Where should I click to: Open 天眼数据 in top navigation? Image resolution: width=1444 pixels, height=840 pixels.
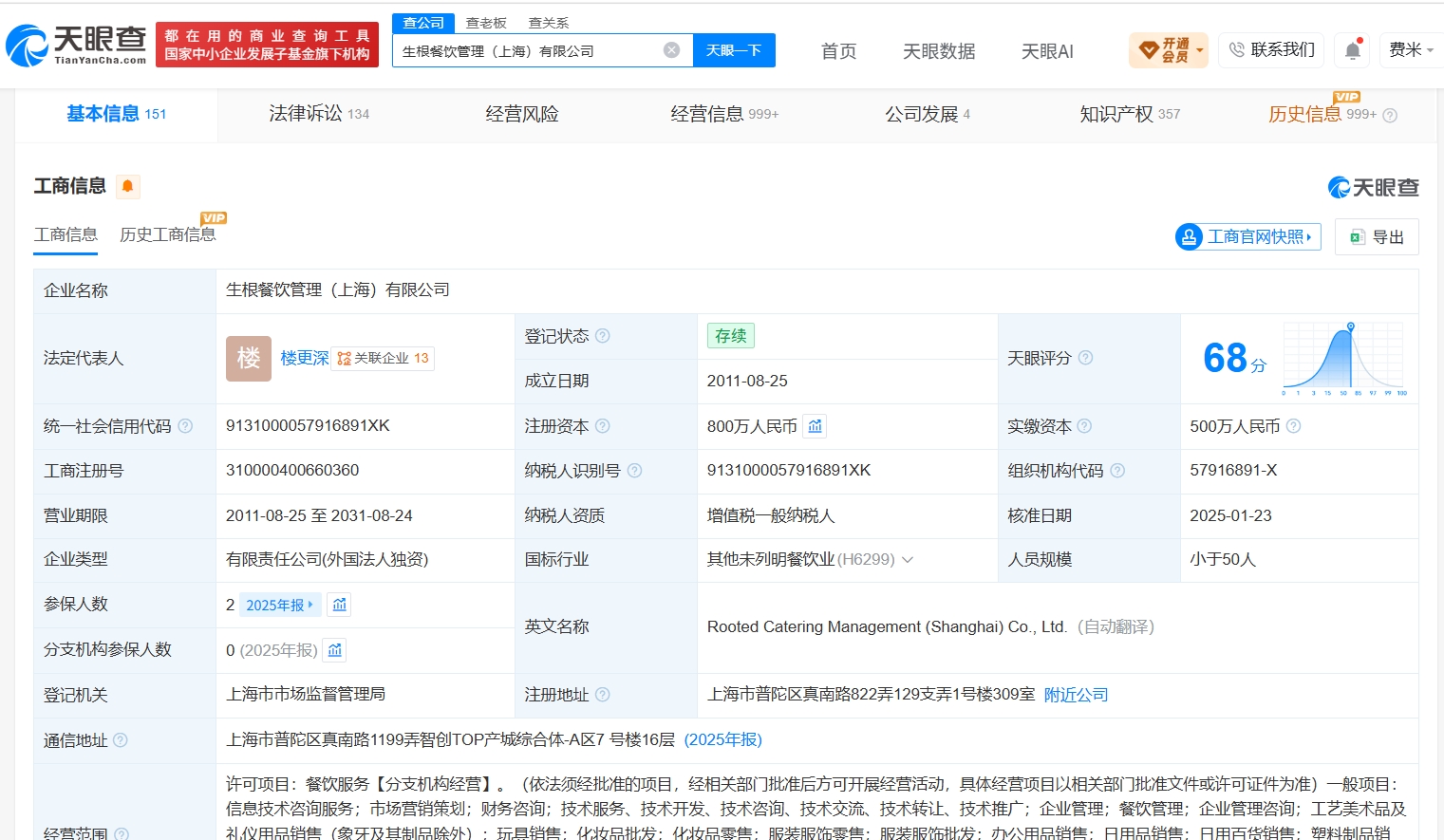(939, 51)
